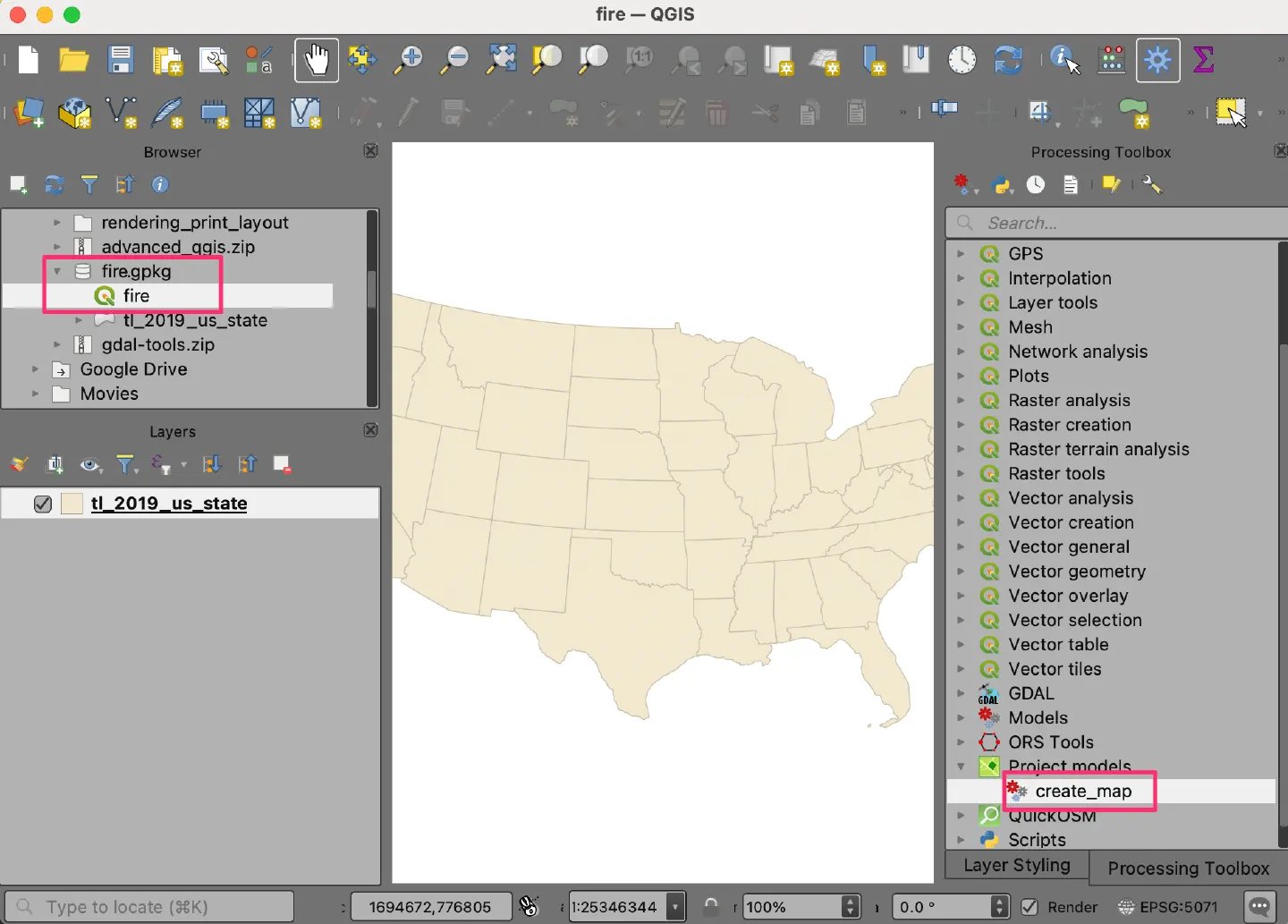Click the Zoom Full extent icon
This screenshot has height=924, width=1288.
pyautogui.click(x=502, y=60)
